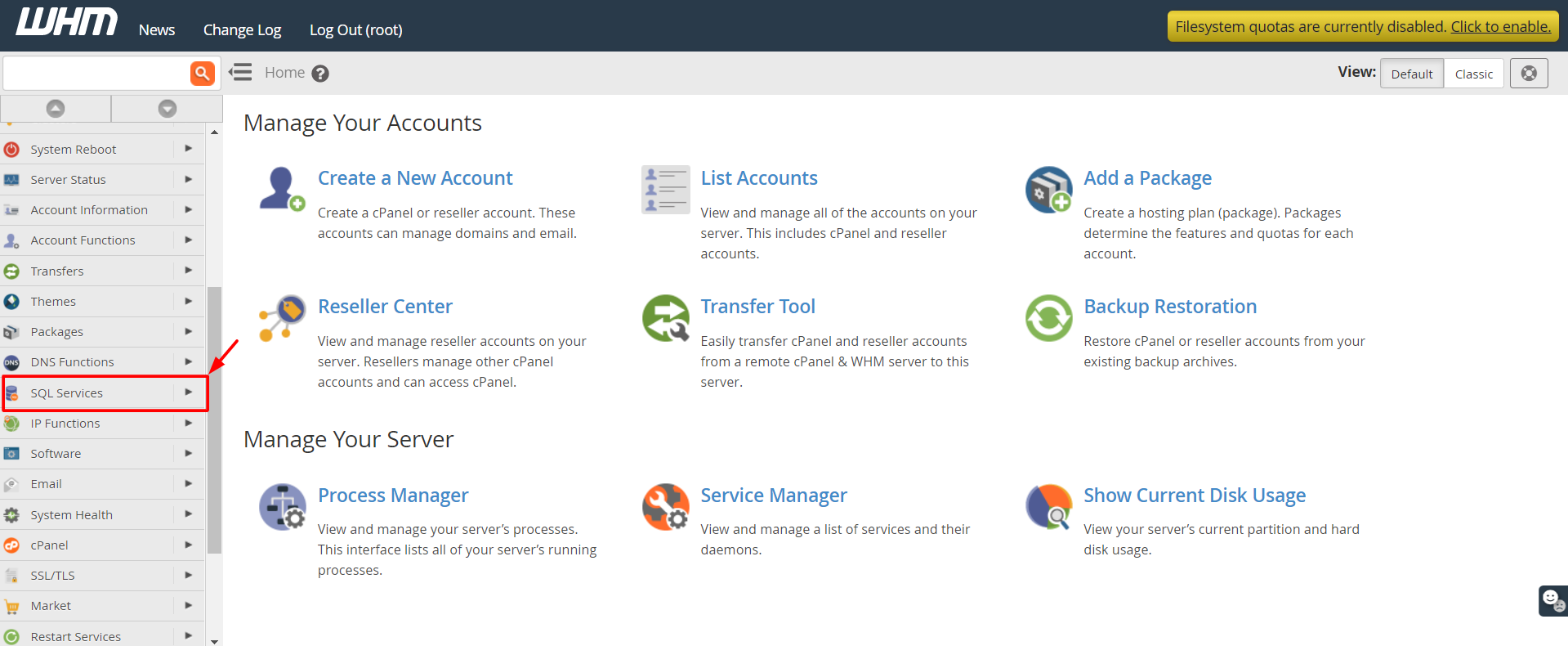Expand Account Functions submenu arrow

tap(189, 240)
